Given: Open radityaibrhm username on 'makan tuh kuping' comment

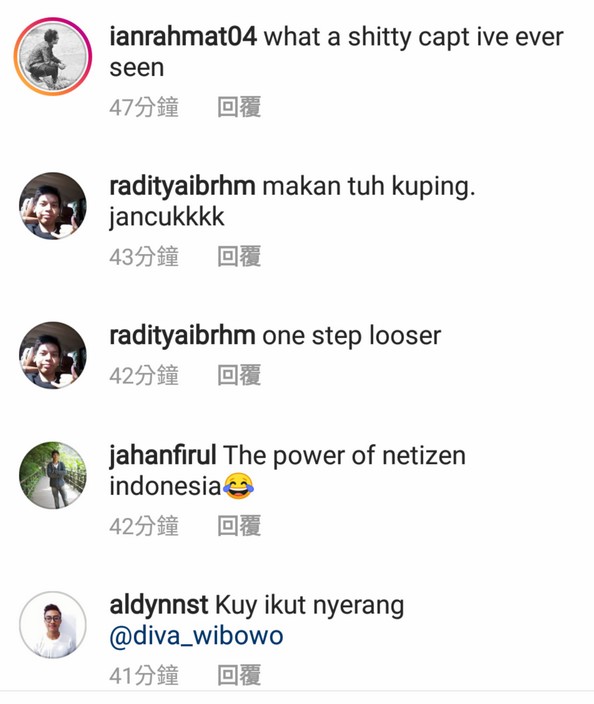Looking at the screenshot, I should [182, 186].
